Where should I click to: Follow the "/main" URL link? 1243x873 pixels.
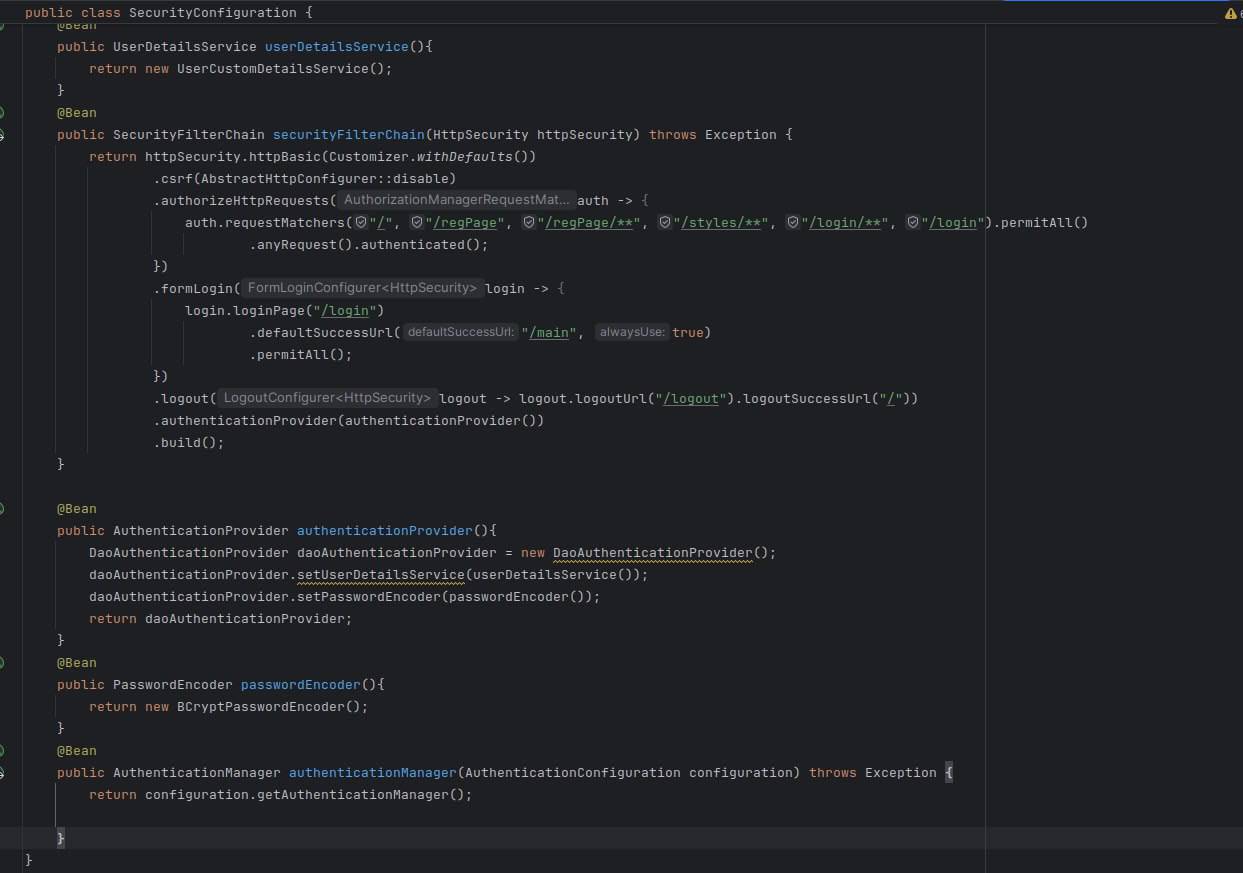click(549, 332)
